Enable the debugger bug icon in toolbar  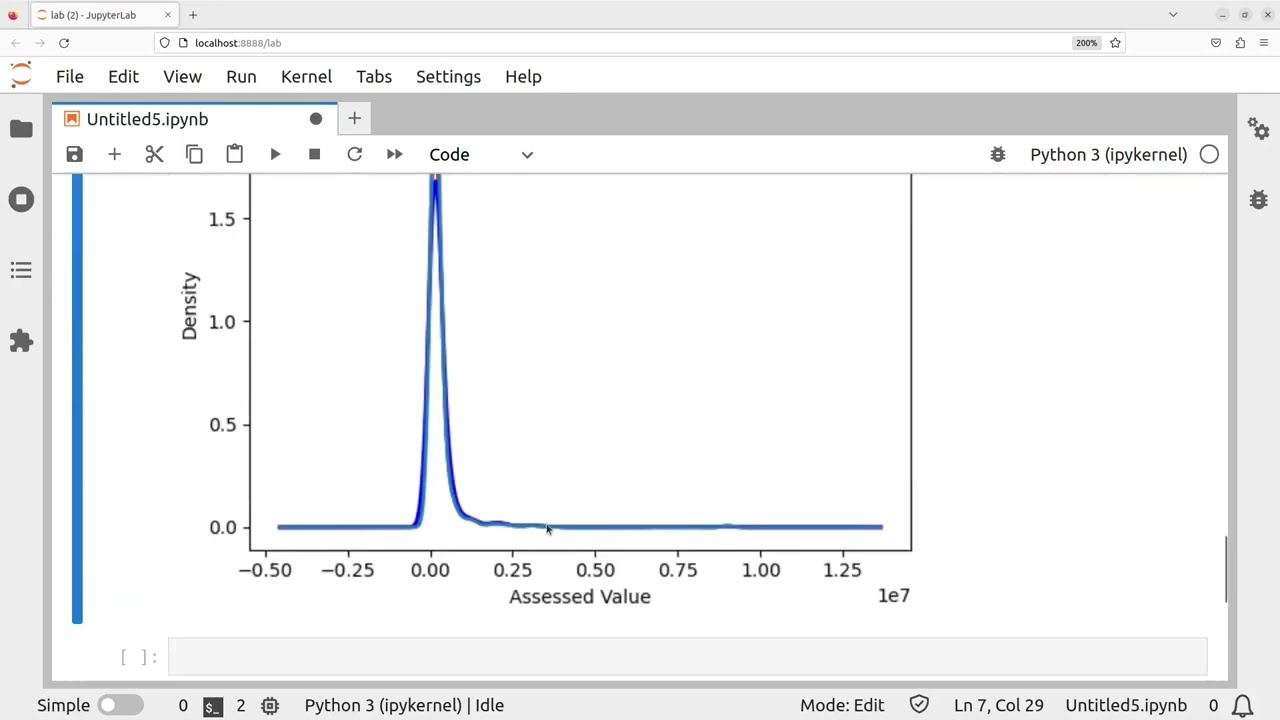(997, 154)
